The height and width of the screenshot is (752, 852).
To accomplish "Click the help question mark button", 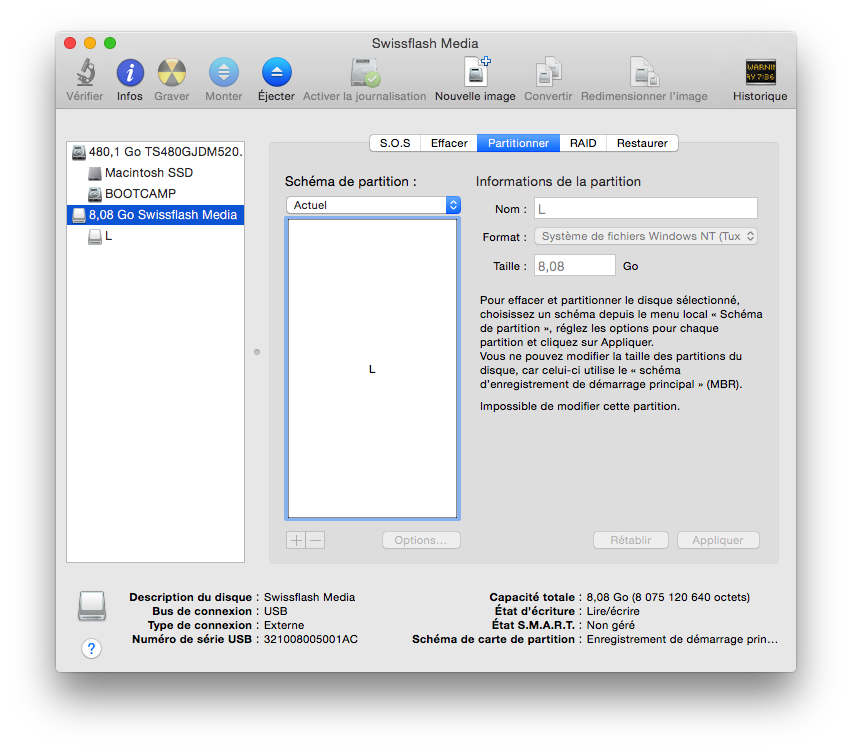I will click(91, 648).
